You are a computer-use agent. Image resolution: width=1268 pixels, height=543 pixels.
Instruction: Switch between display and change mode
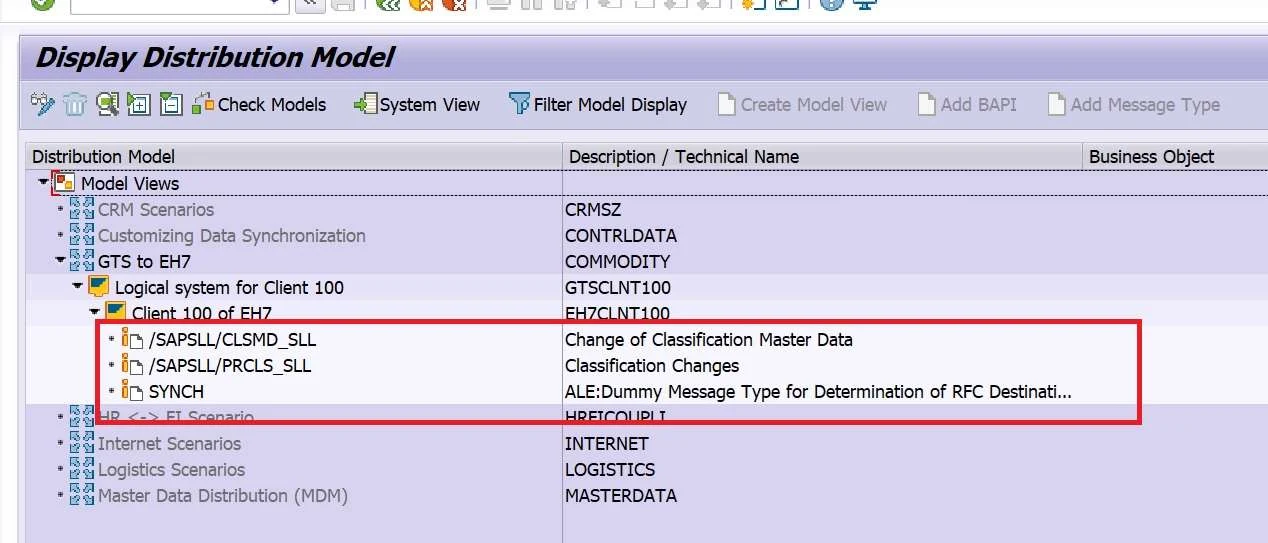pyautogui.click(x=43, y=104)
